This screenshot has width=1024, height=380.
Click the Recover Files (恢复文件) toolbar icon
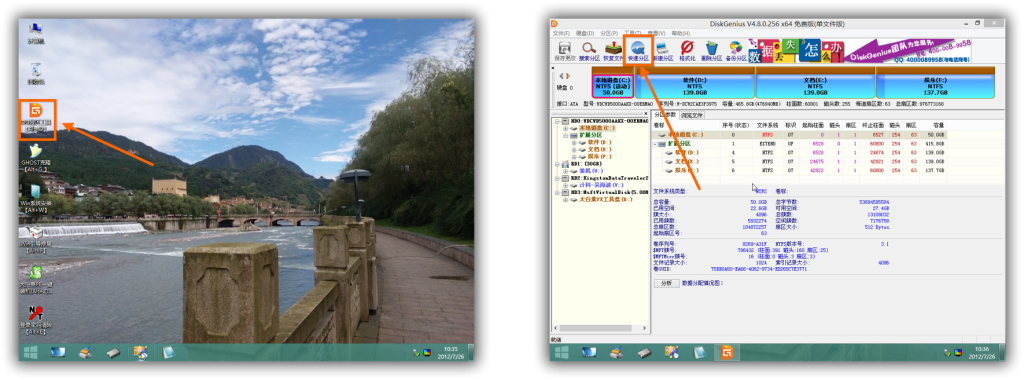(x=613, y=51)
